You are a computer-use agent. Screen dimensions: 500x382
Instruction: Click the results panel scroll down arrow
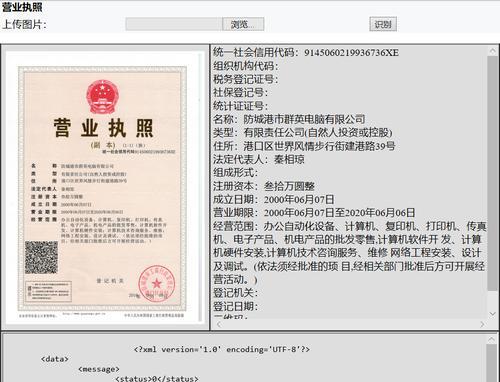tap(492, 314)
